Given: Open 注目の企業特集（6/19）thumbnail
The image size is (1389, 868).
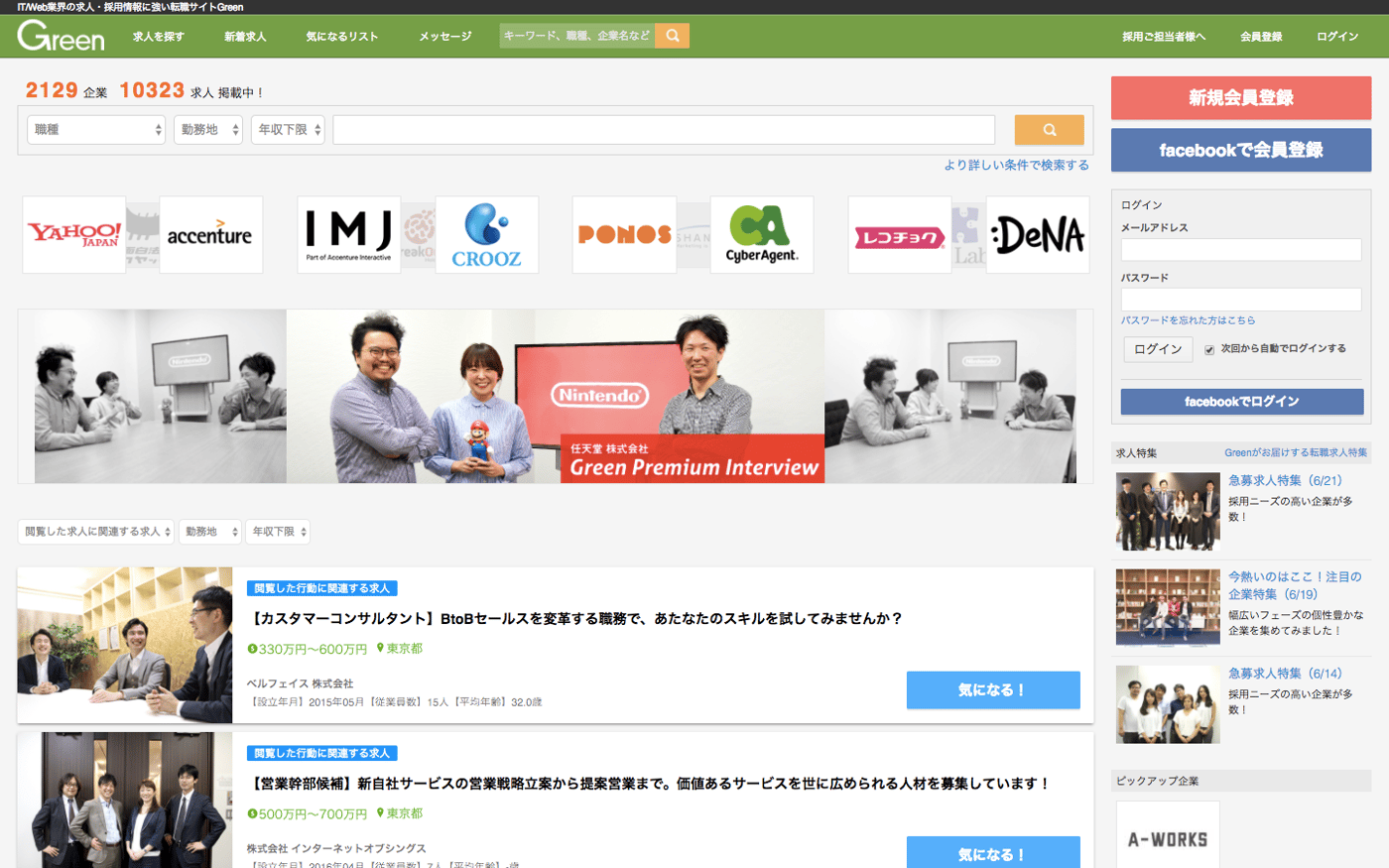Looking at the screenshot, I should [x=1168, y=608].
